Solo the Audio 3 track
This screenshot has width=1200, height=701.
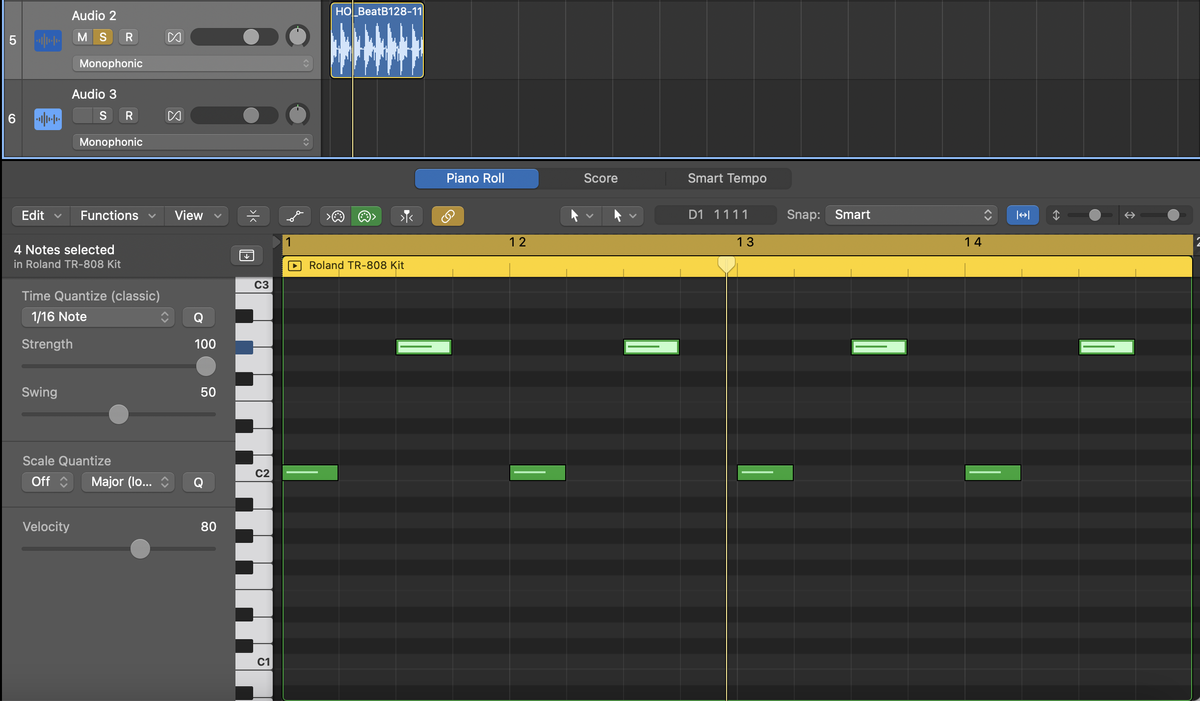pos(102,115)
